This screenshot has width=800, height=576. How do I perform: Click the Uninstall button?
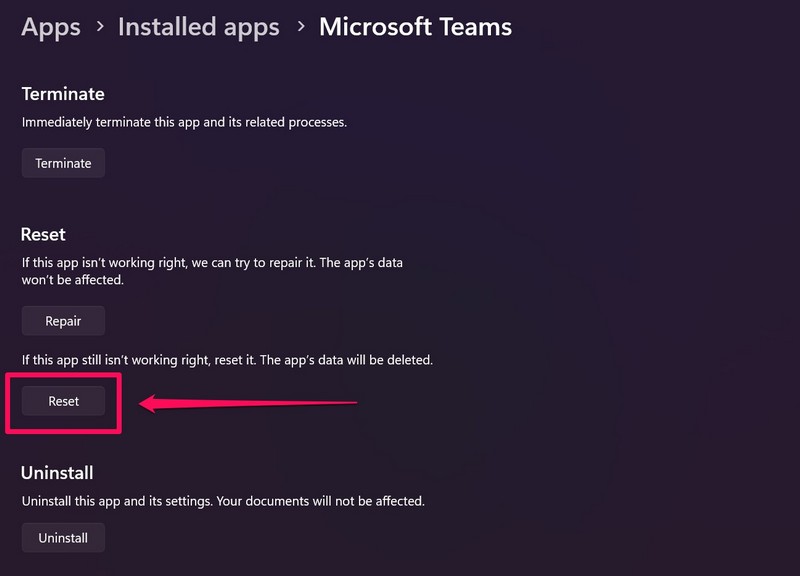click(63, 538)
